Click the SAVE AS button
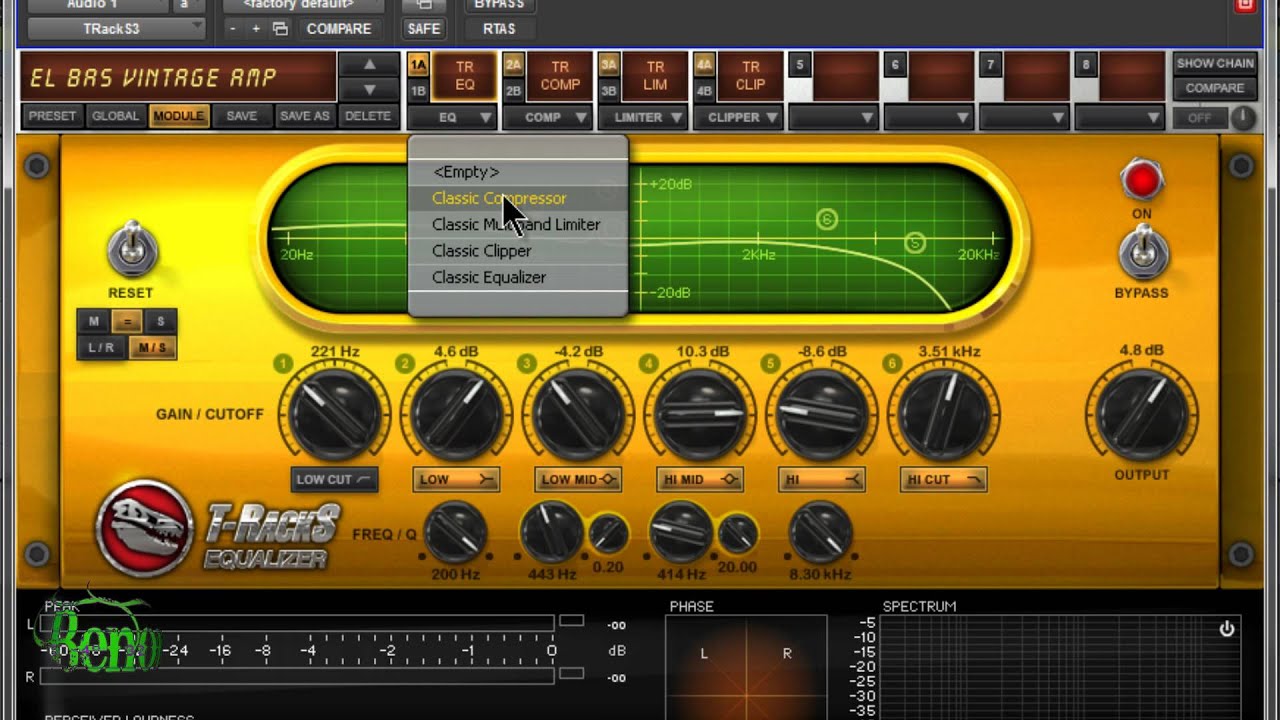1280x720 pixels. coord(305,116)
